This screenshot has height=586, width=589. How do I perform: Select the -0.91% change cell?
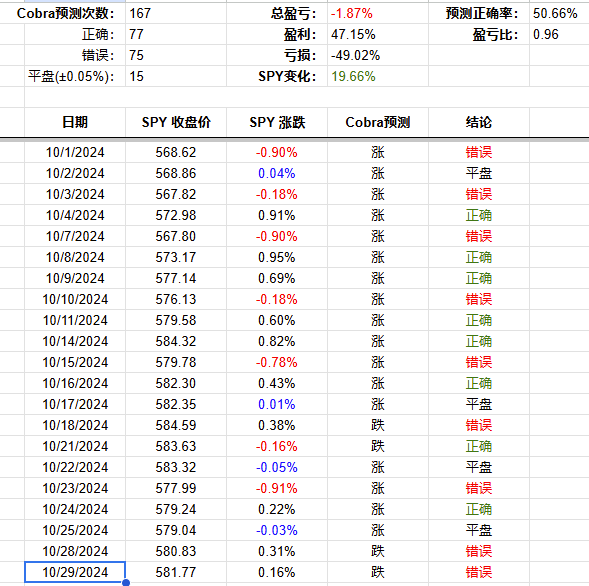coord(277,489)
